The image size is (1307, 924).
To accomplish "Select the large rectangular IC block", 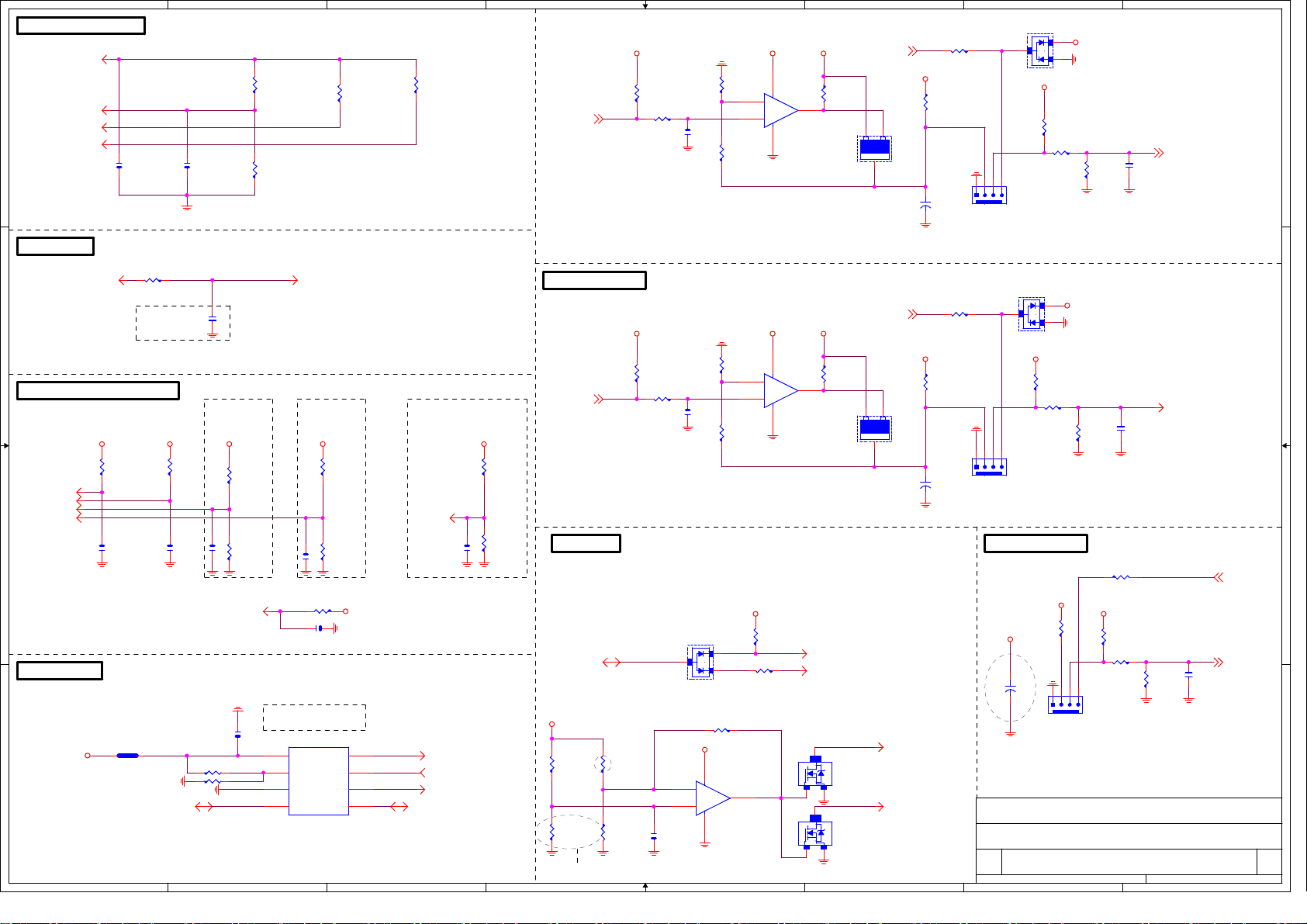I will pyautogui.click(x=318, y=781).
